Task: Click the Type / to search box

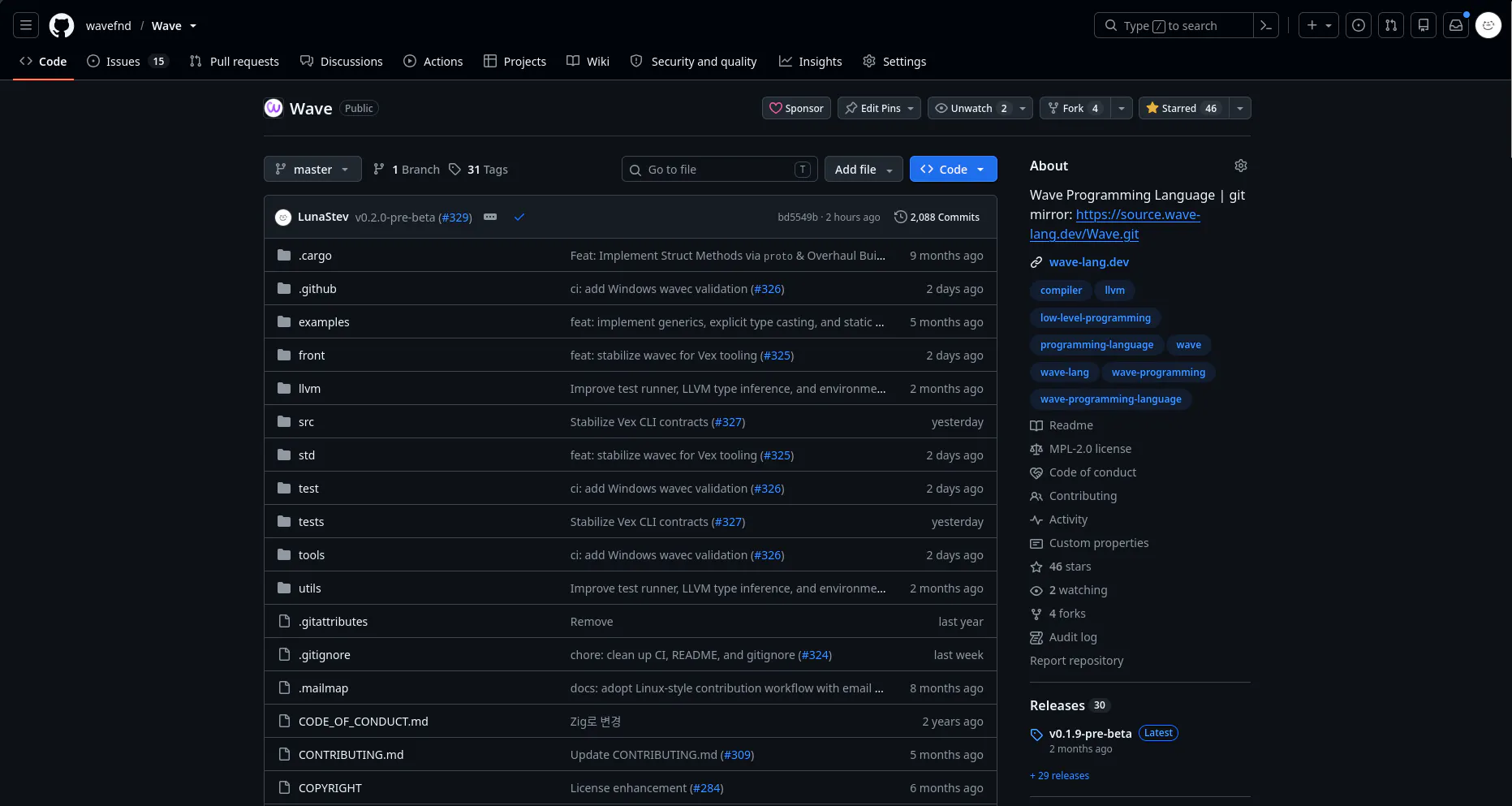Action: point(1174,26)
